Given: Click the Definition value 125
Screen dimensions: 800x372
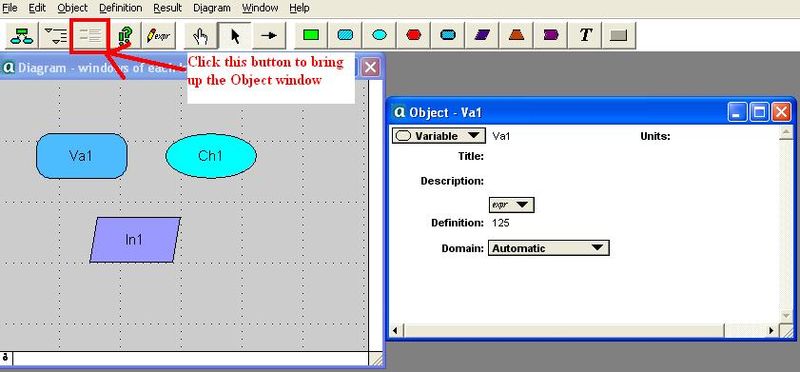Looking at the screenshot, I should (x=501, y=223).
